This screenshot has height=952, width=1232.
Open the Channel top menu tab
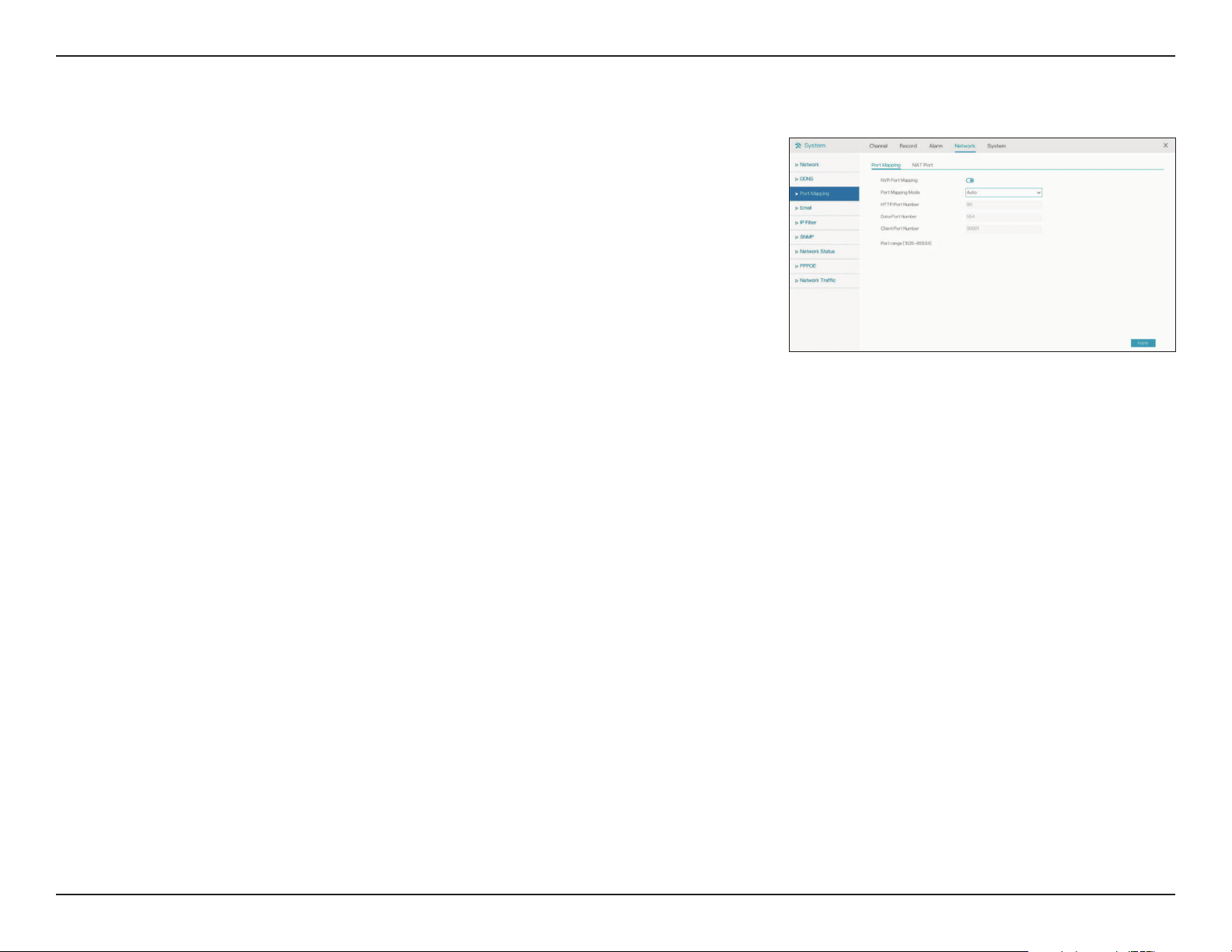pyautogui.click(x=878, y=146)
